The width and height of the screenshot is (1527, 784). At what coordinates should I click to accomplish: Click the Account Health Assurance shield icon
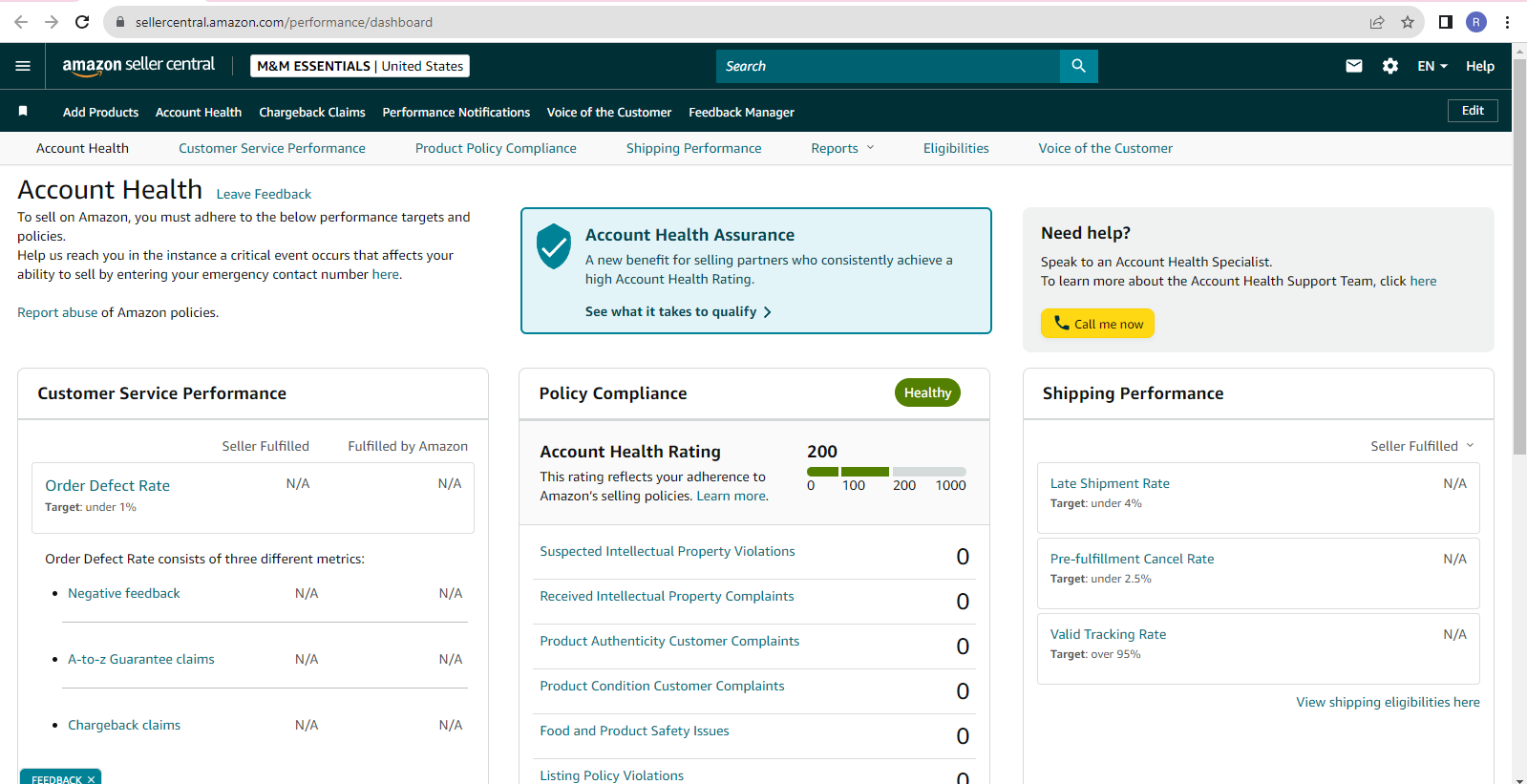pos(554,246)
